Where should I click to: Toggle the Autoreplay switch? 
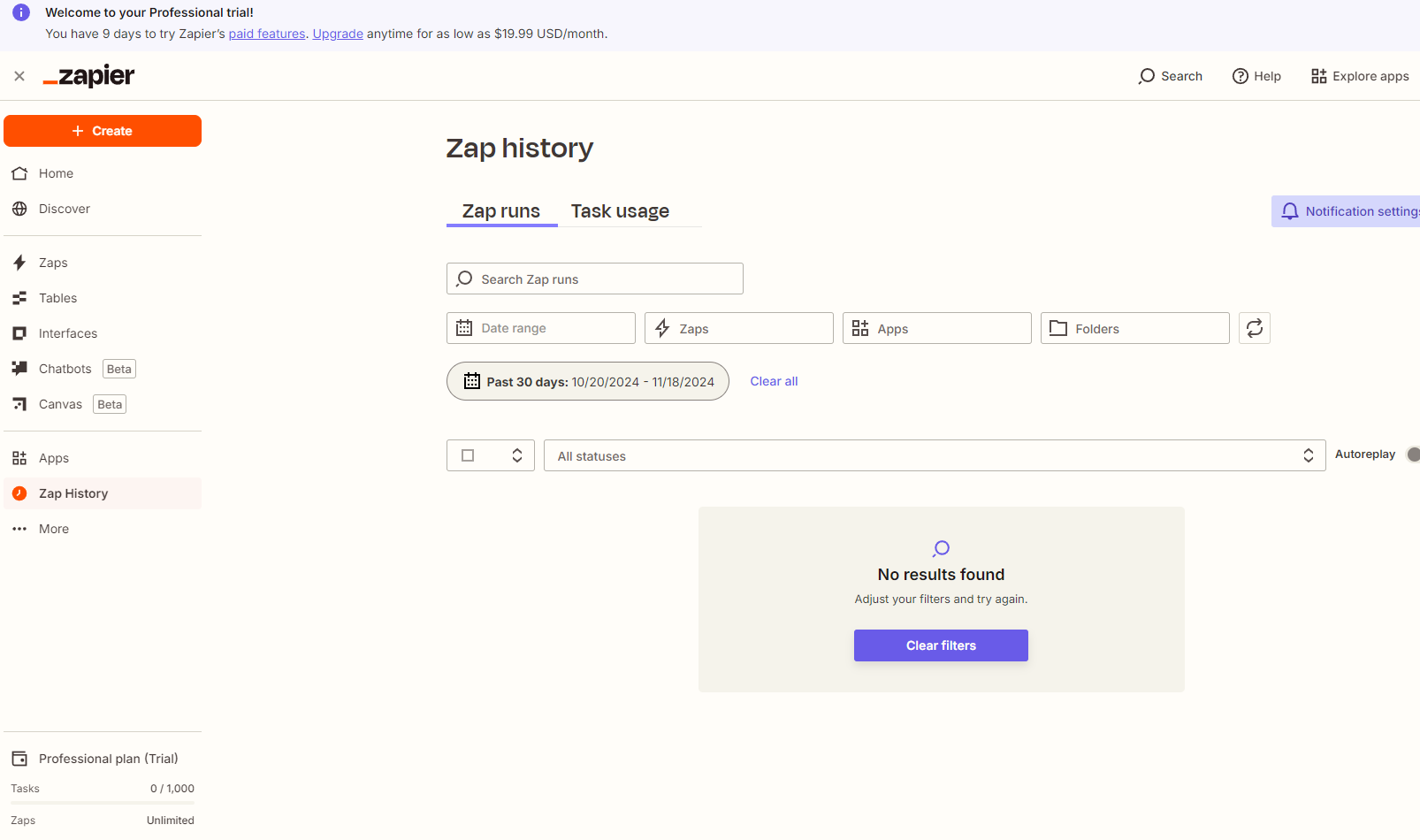click(x=1413, y=454)
